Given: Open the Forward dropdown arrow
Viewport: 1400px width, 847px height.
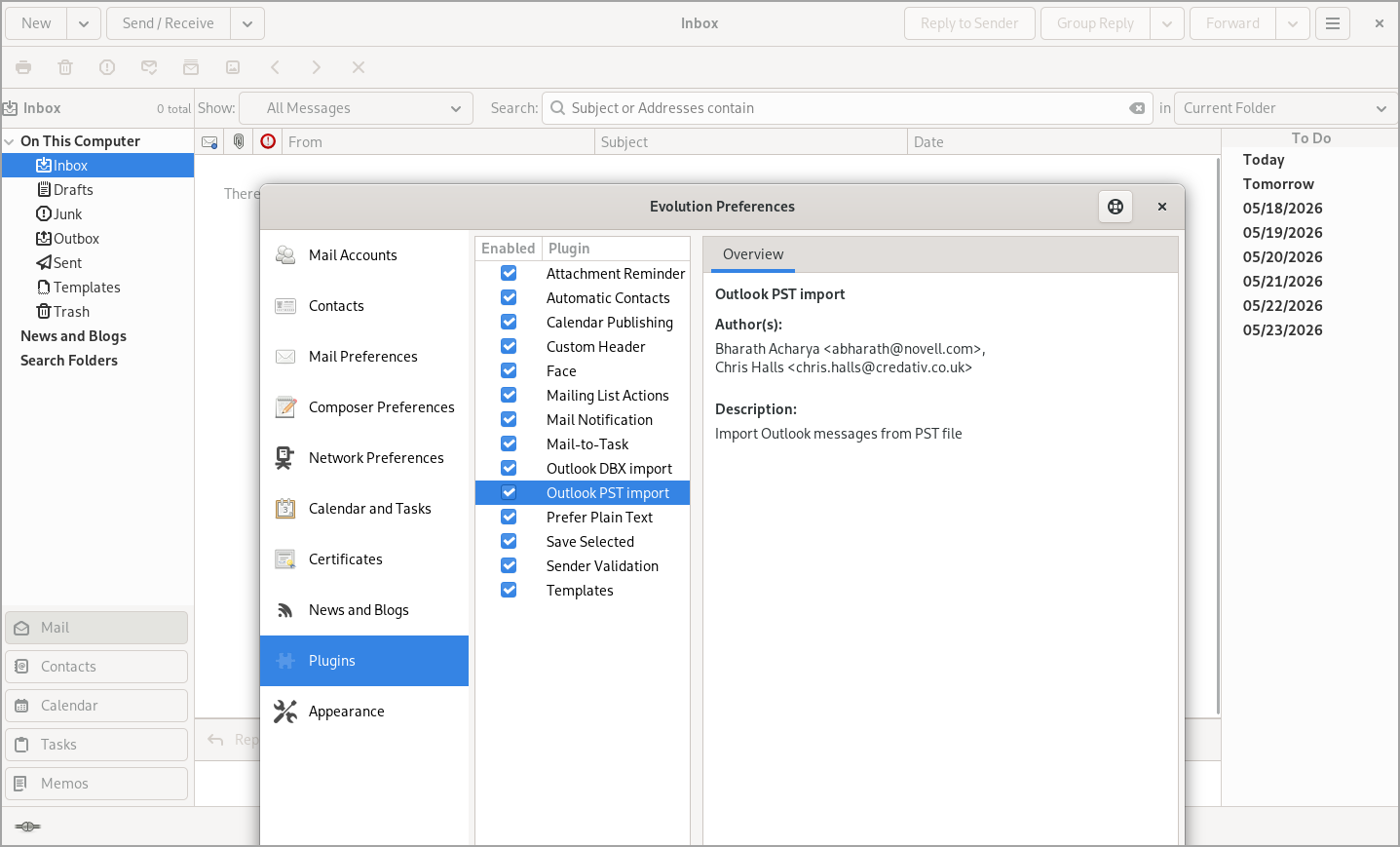Looking at the screenshot, I should click(x=1293, y=23).
